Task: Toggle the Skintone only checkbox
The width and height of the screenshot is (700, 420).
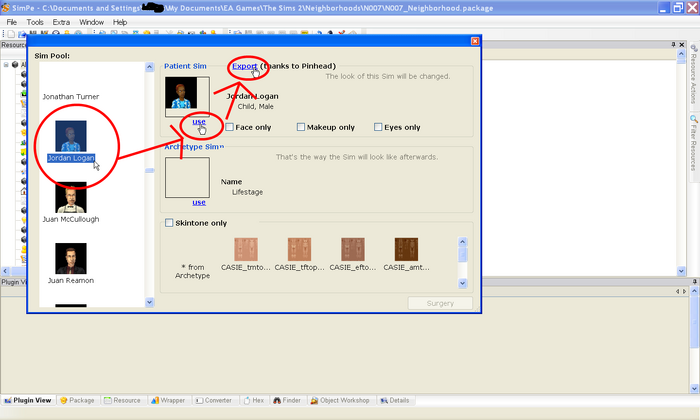Action: (169, 223)
